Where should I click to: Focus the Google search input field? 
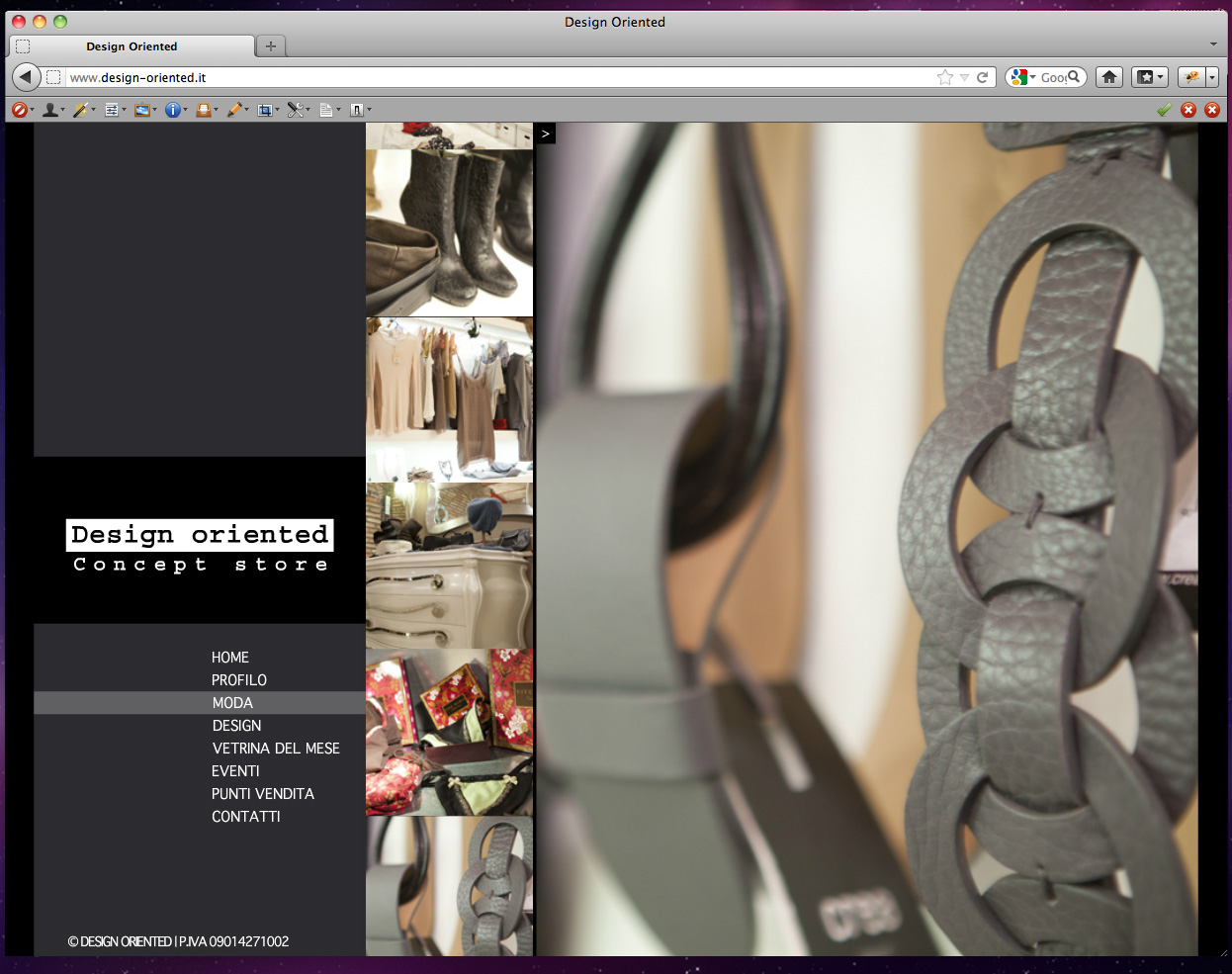click(1052, 77)
